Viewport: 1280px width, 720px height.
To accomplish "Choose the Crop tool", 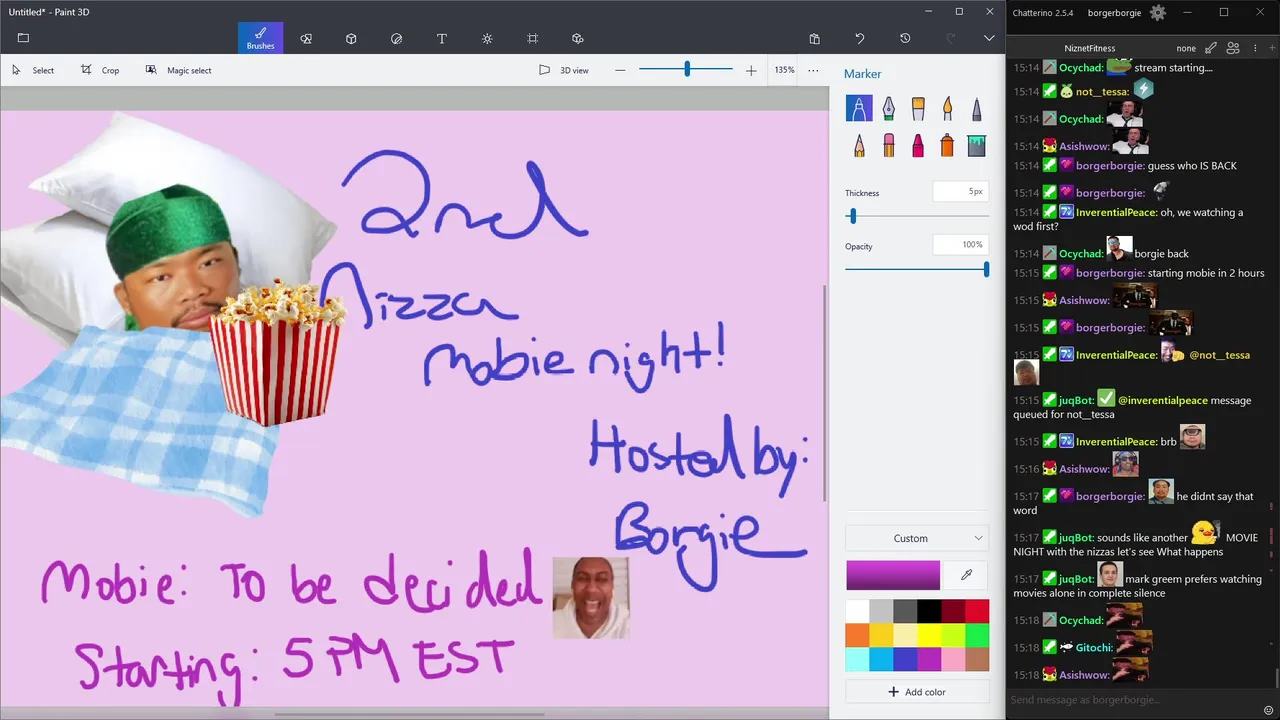I will (100, 70).
